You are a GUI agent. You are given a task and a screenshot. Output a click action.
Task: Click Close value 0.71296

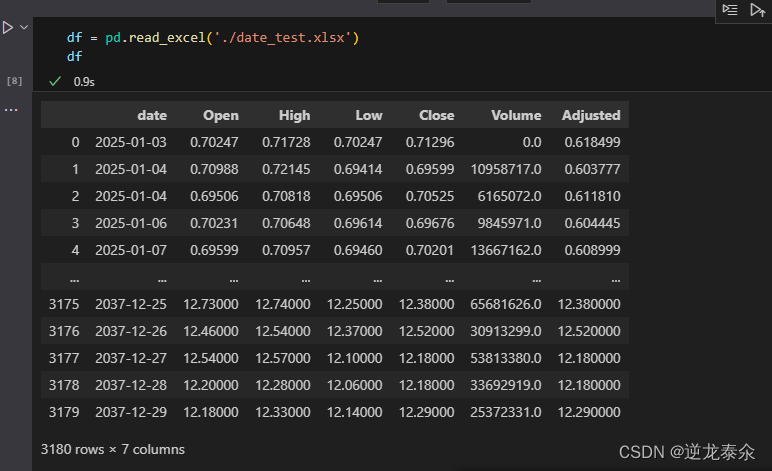(x=430, y=142)
